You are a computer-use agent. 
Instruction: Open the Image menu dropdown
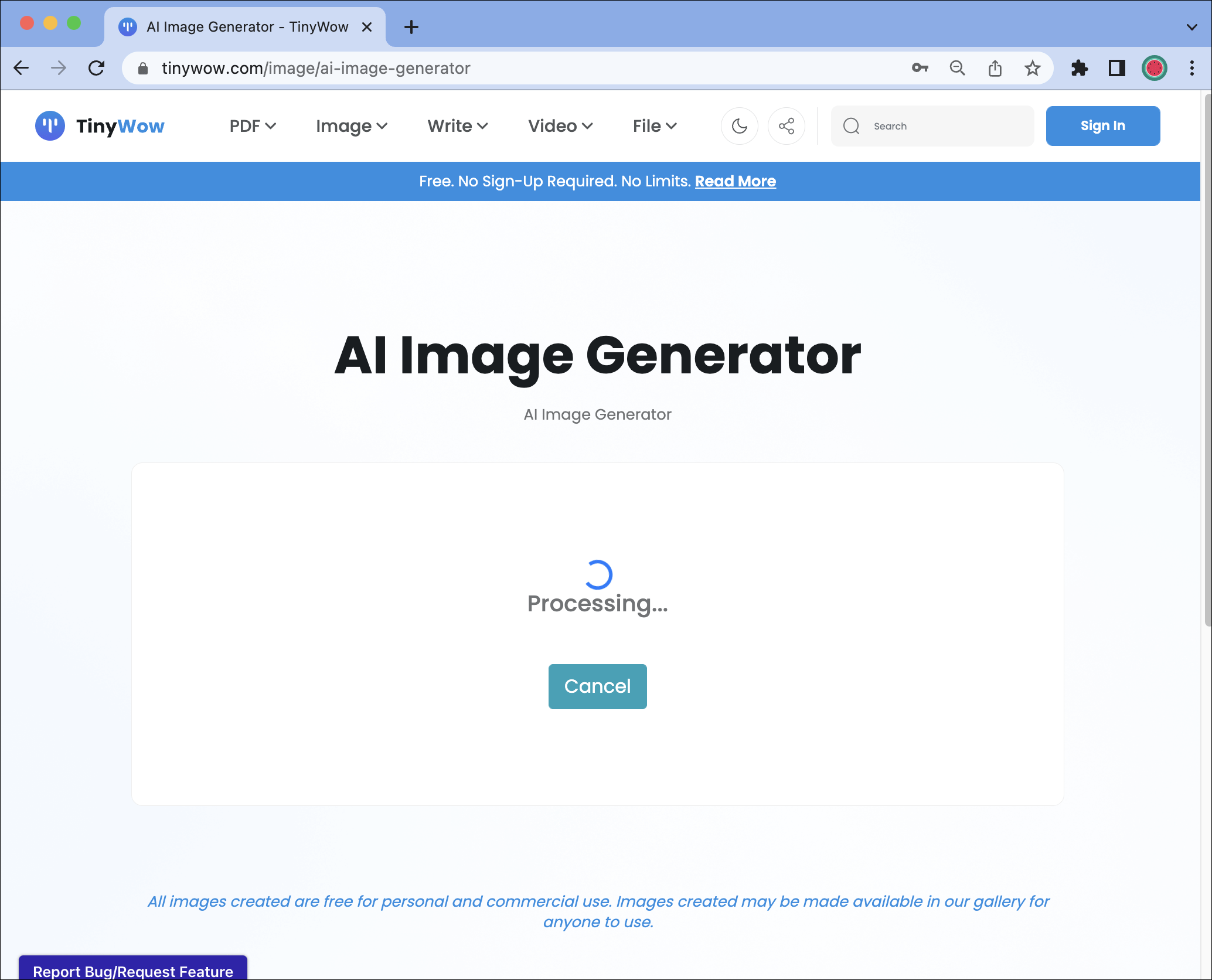(x=350, y=125)
